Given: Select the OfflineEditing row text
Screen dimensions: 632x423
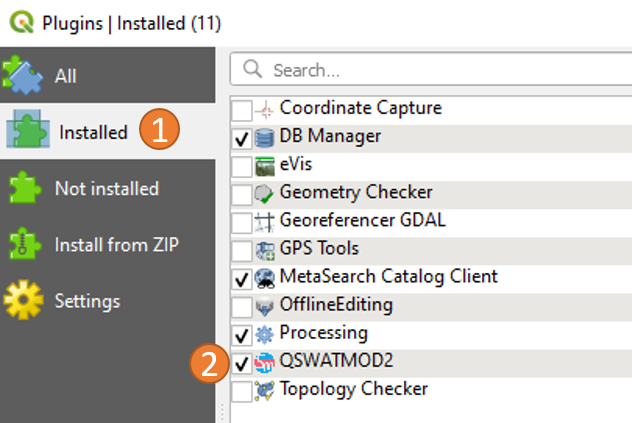Looking at the screenshot, I should pos(336,304).
